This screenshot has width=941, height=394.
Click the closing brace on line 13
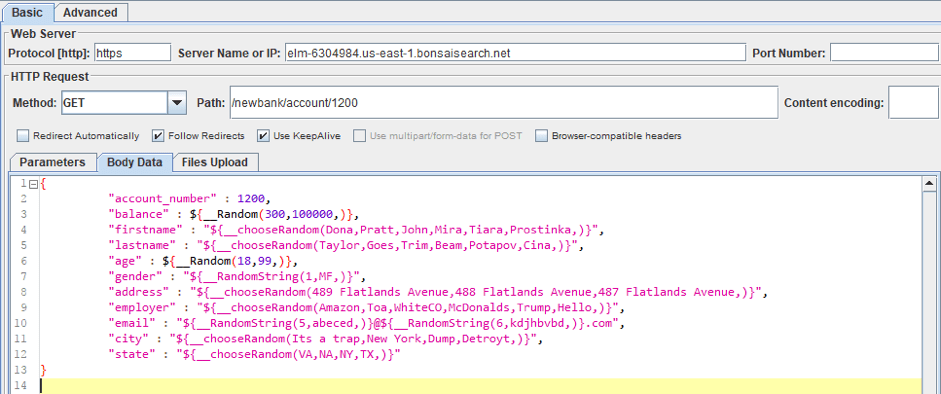coord(43,369)
